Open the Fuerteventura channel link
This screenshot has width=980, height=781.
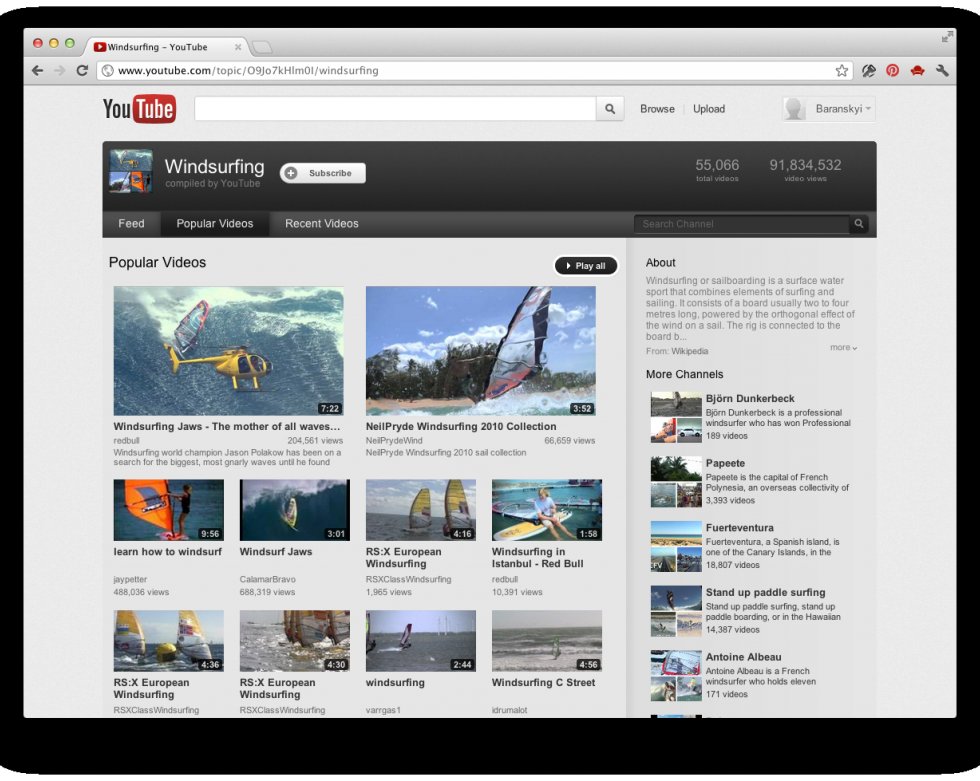(739, 527)
